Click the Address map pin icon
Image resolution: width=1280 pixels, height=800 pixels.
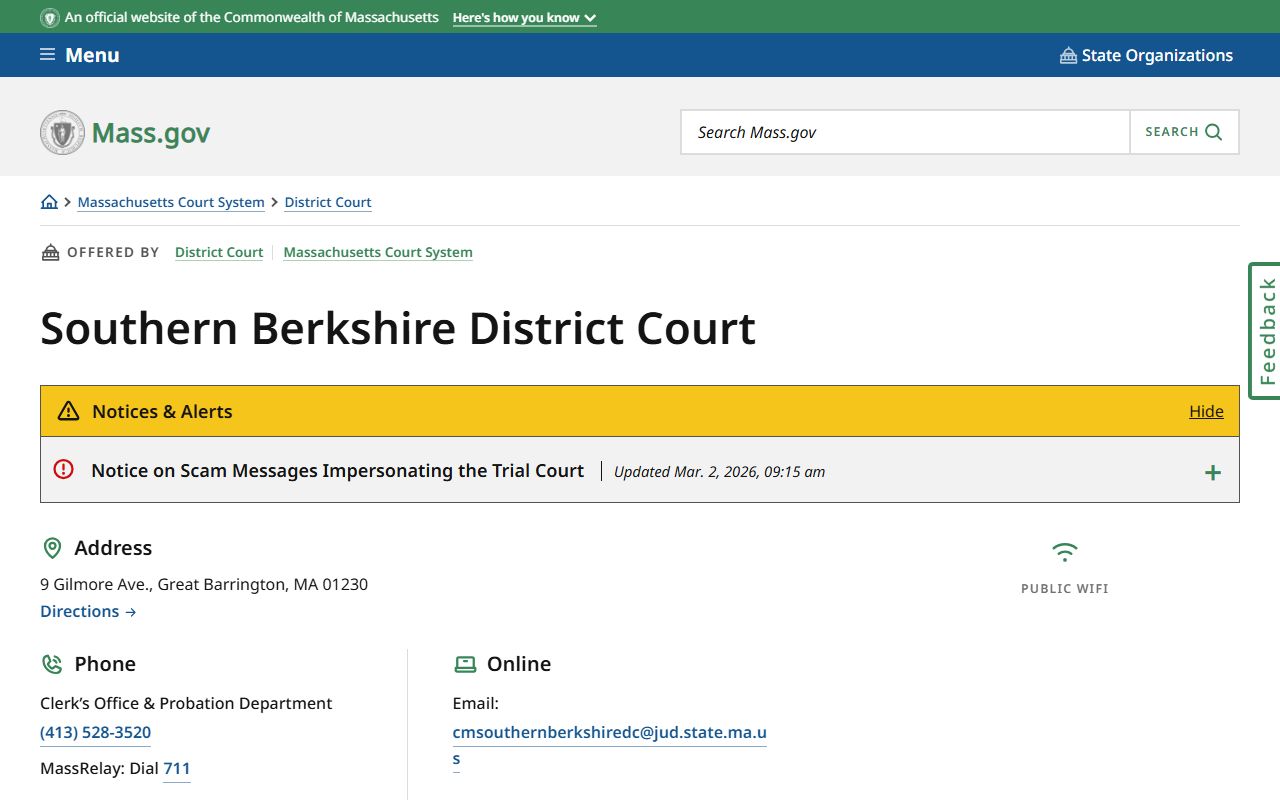52,548
